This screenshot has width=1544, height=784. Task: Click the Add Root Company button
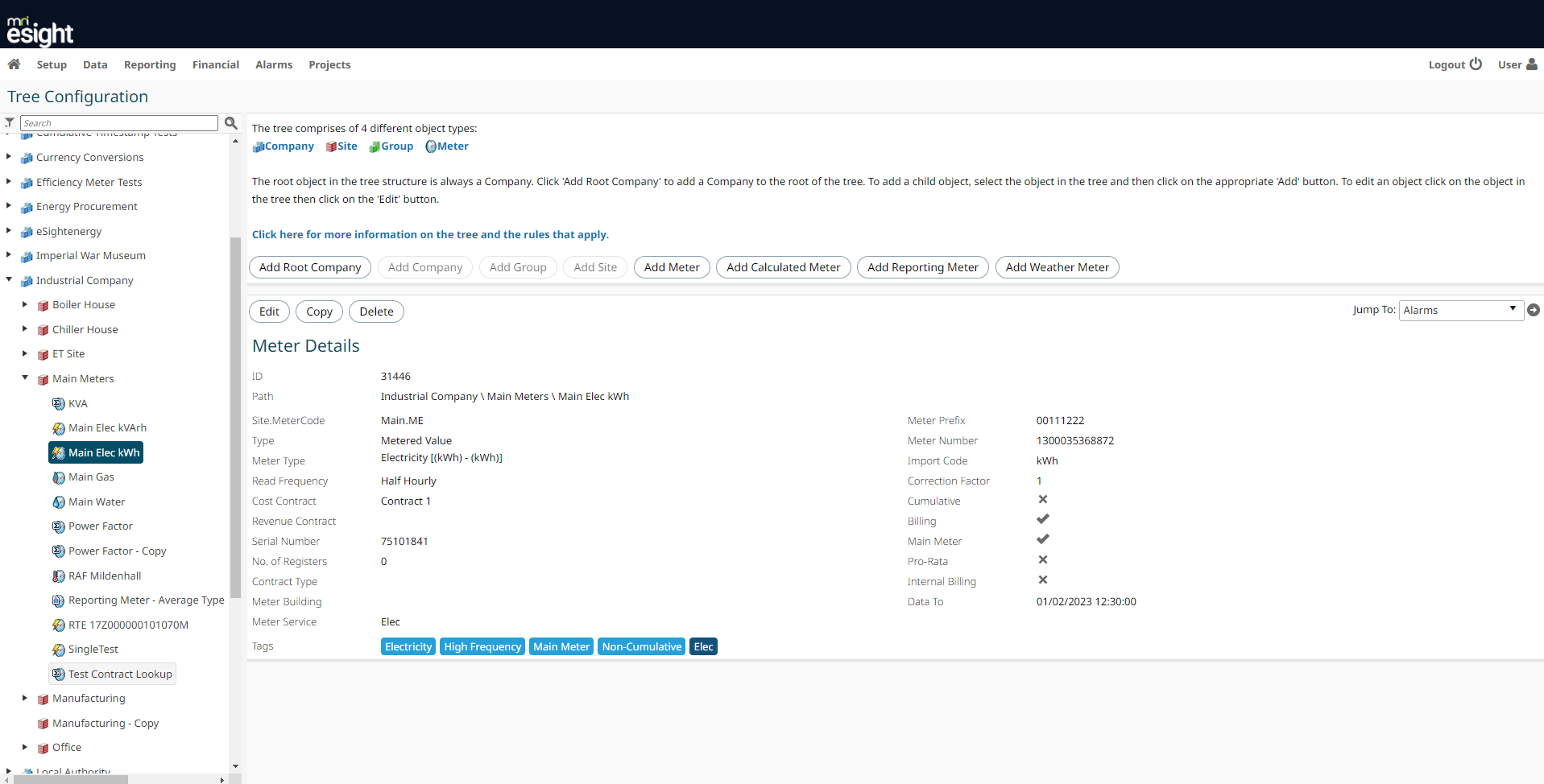coord(310,267)
